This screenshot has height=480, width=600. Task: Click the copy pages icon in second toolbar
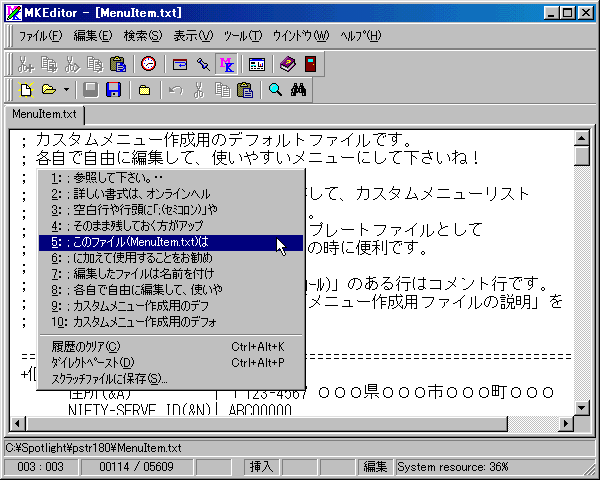pos(222,90)
